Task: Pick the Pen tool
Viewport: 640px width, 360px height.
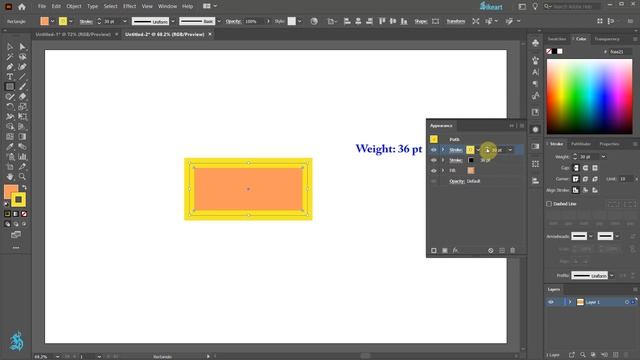Action: 10,67
